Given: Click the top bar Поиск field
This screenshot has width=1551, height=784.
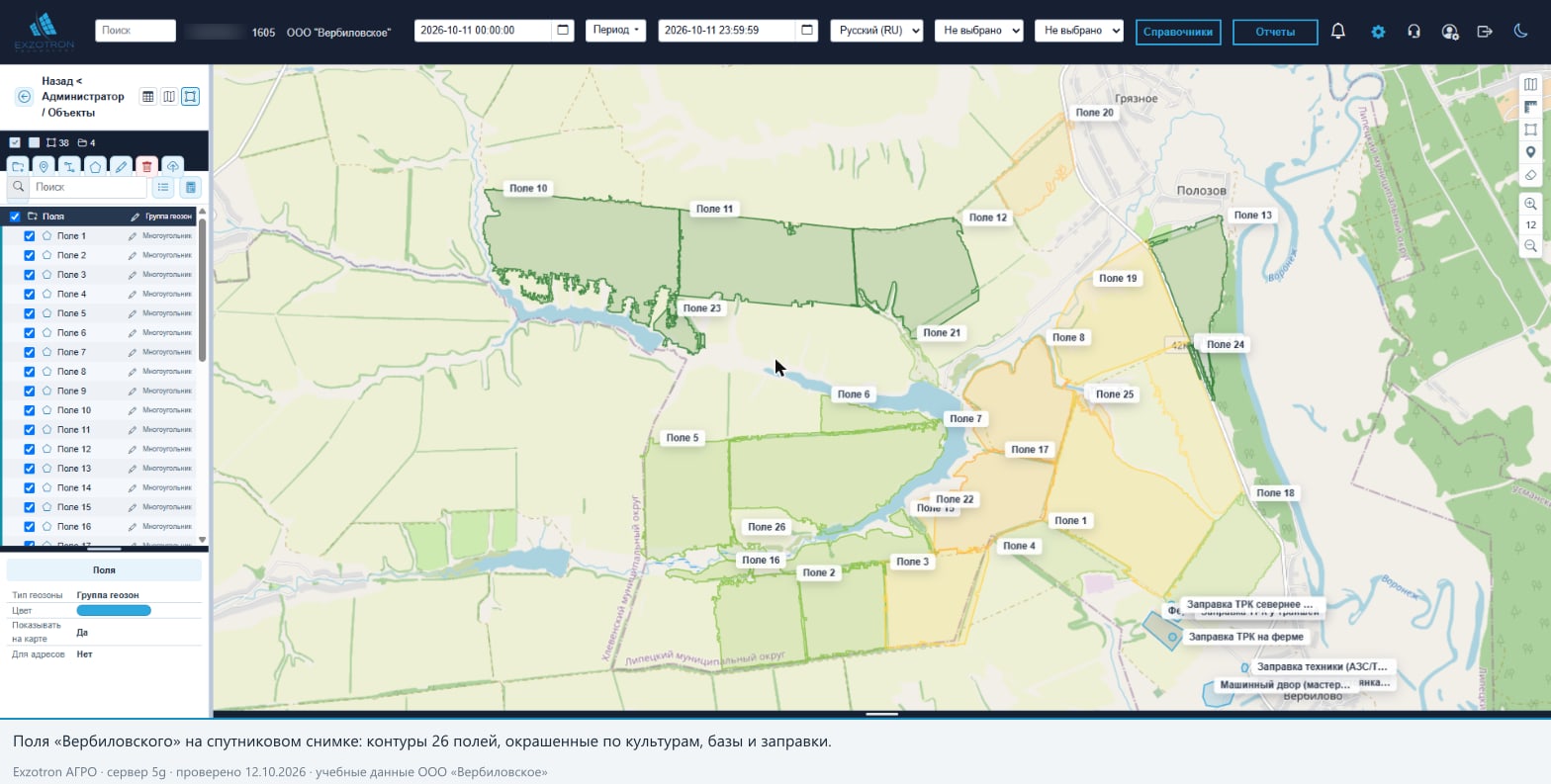Looking at the screenshot, I should (x=136, y=31).
